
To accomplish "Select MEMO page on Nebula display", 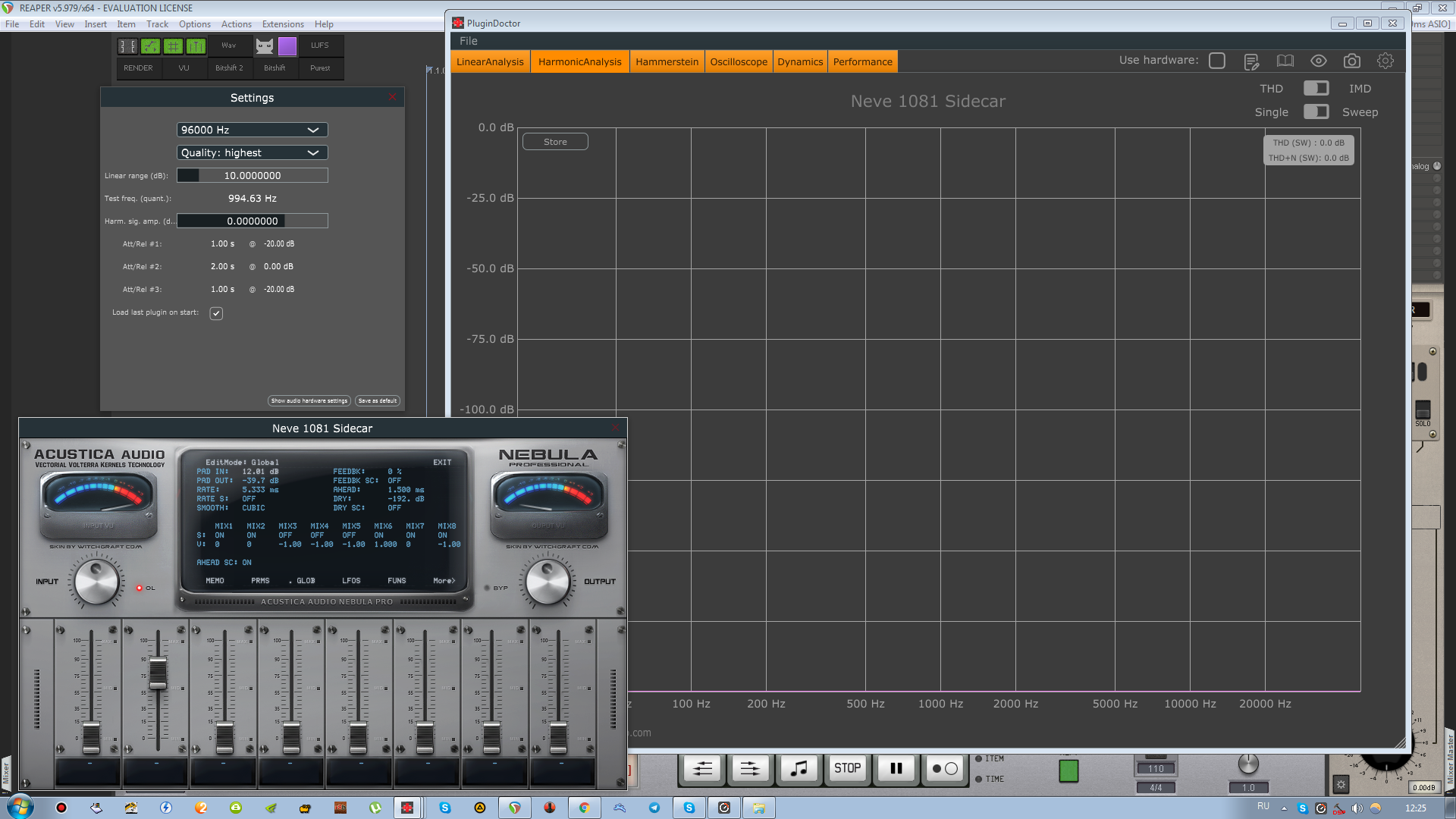I will [x=215, y=581].
